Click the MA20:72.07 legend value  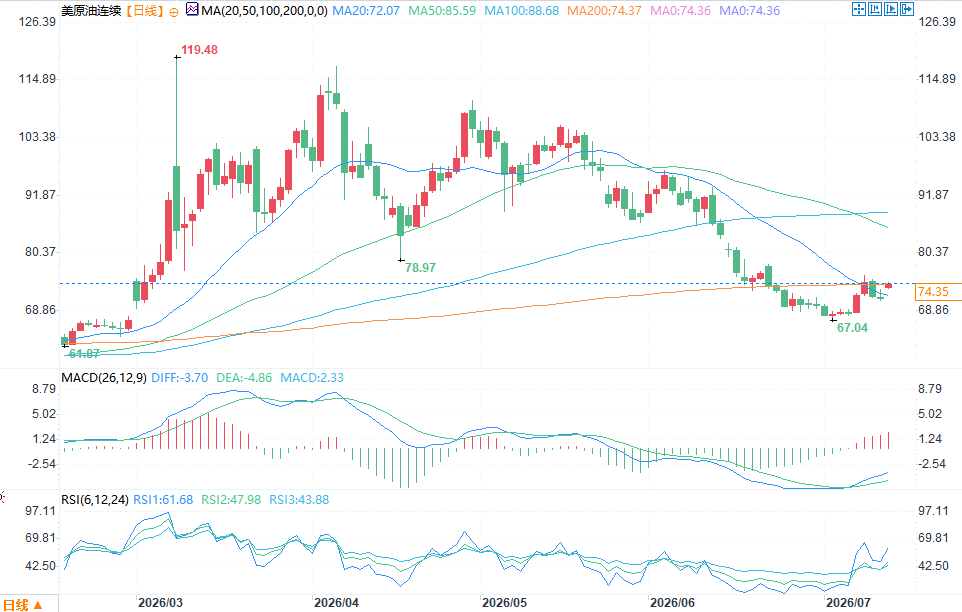click(366, 11)
